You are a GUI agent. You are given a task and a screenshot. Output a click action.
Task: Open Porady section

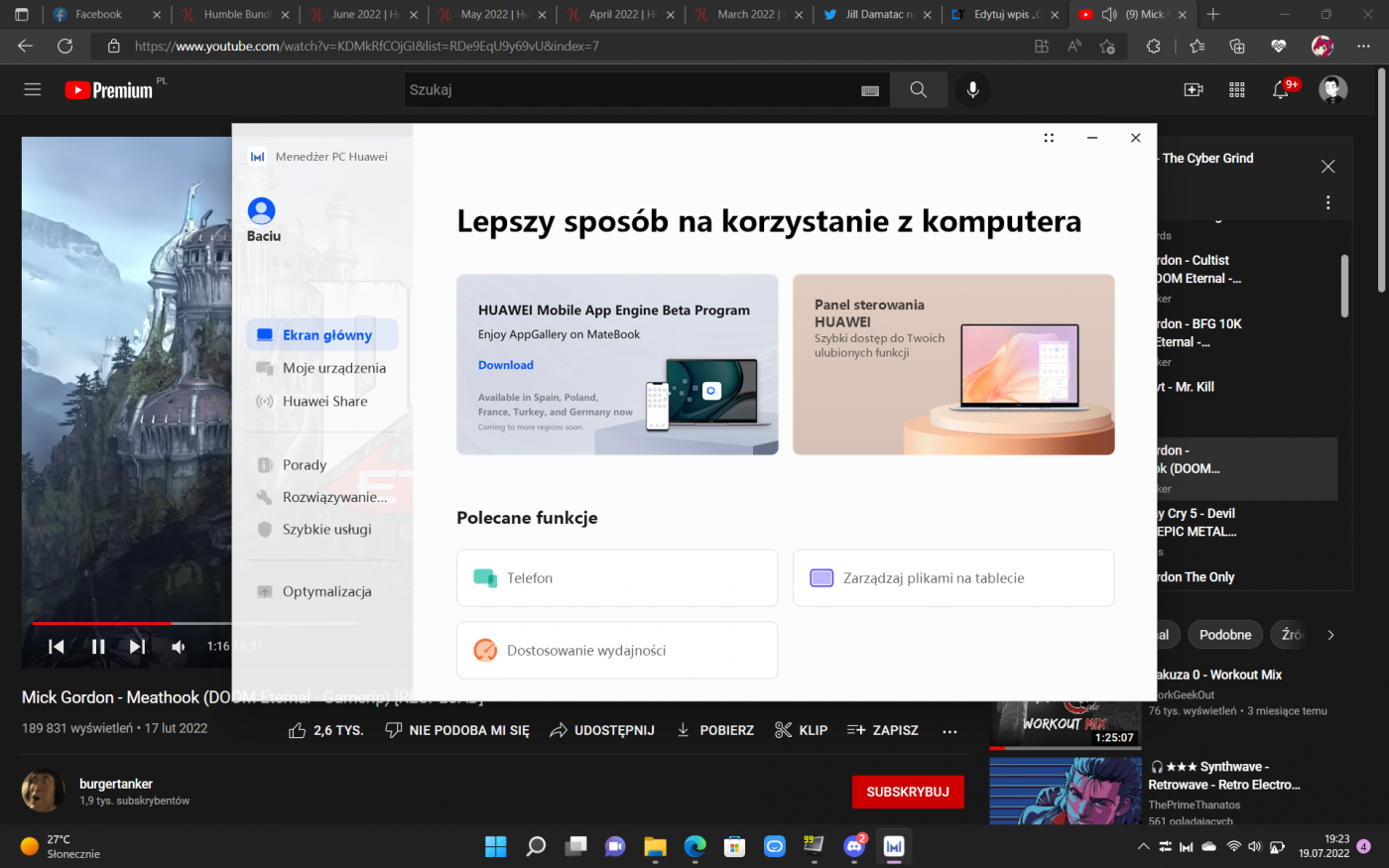(x=322, y=464)
